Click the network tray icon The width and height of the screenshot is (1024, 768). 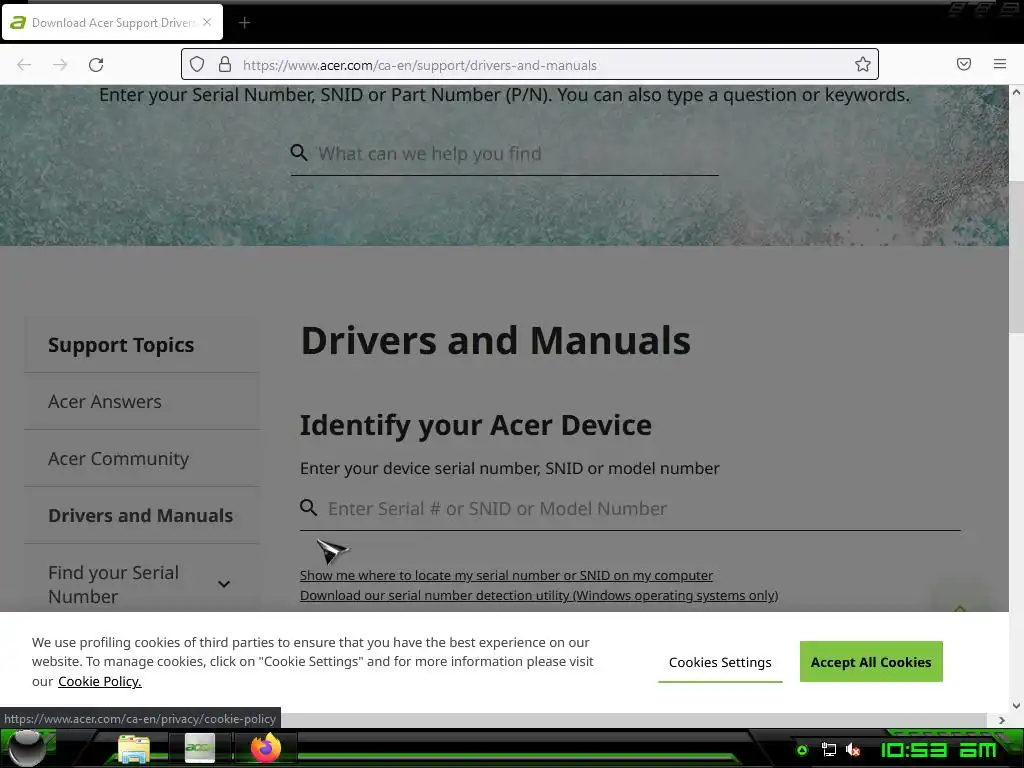828,750
